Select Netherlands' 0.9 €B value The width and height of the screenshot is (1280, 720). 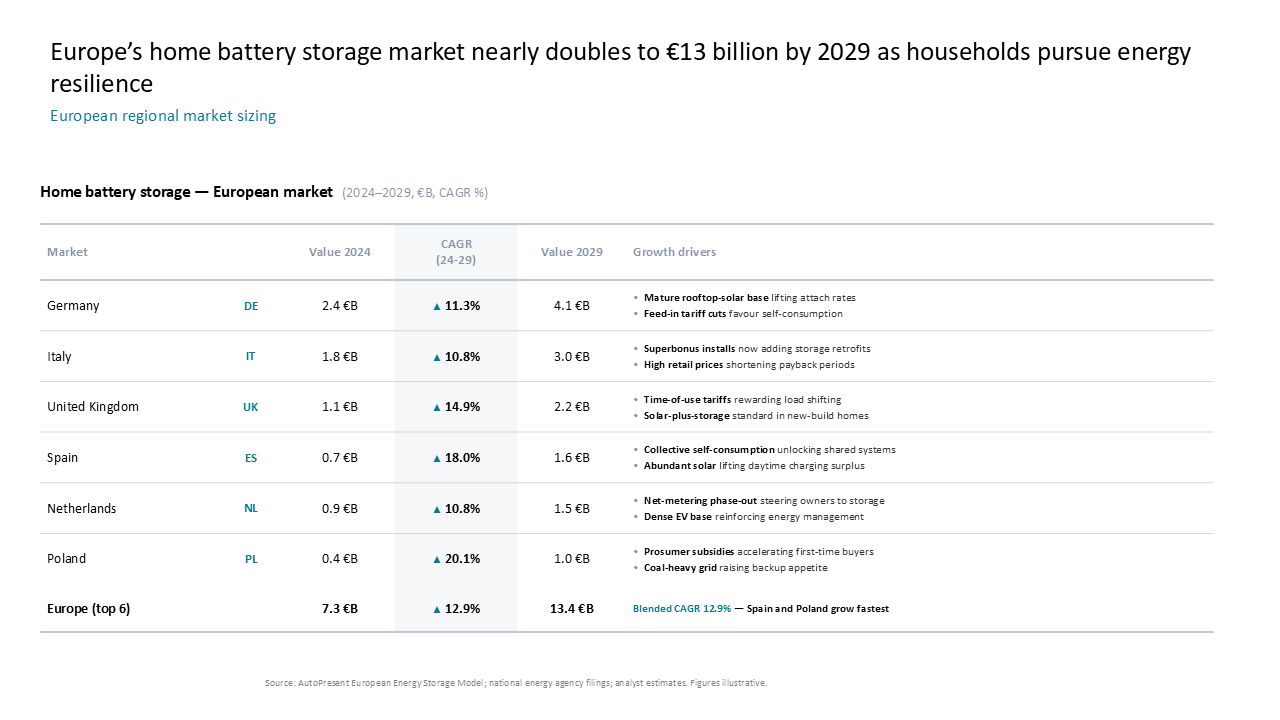click(340, 509)
